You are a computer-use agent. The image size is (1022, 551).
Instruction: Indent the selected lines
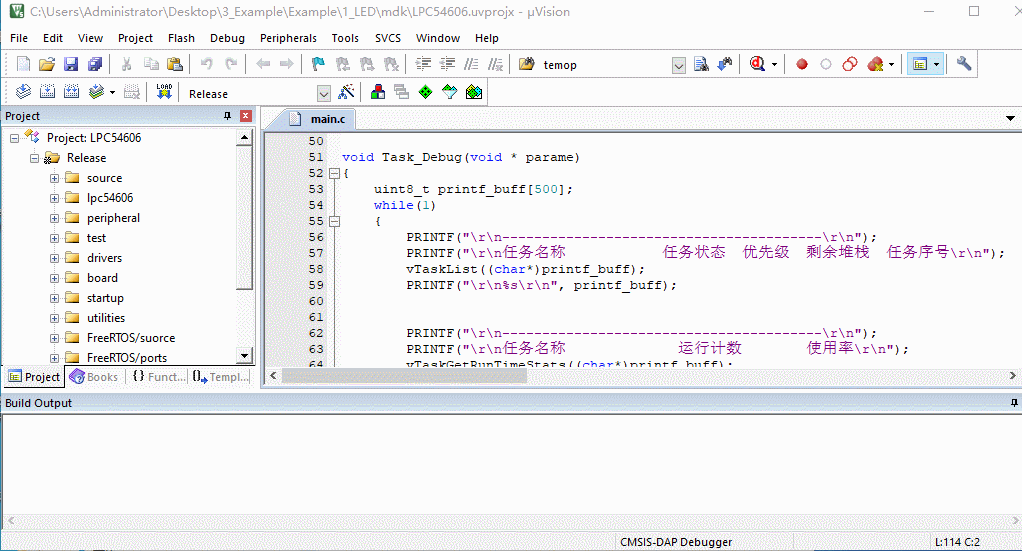(424, 64)
